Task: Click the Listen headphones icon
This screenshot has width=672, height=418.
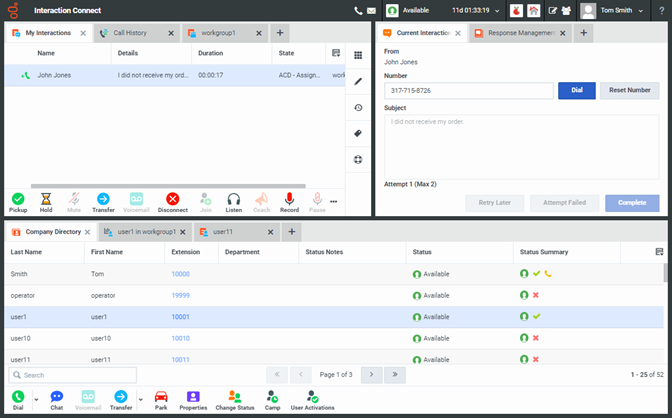Action: (234, 199)
